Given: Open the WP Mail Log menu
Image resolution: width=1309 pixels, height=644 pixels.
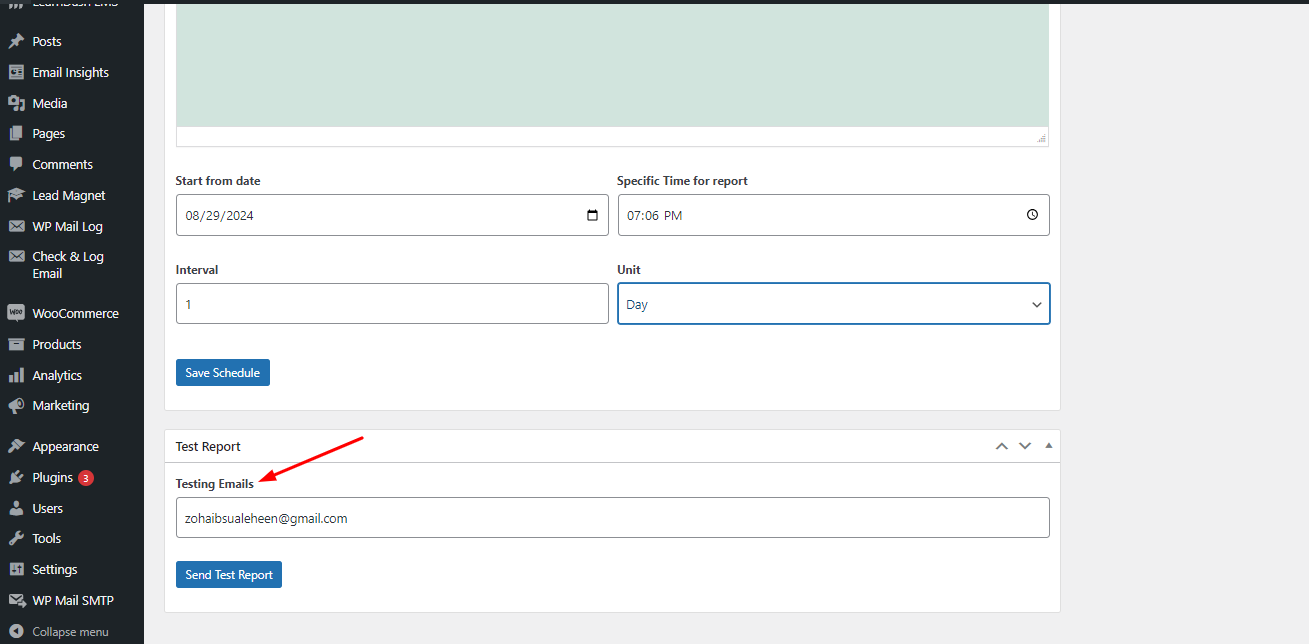Looking at the screenshot, I should pos(67,227).
